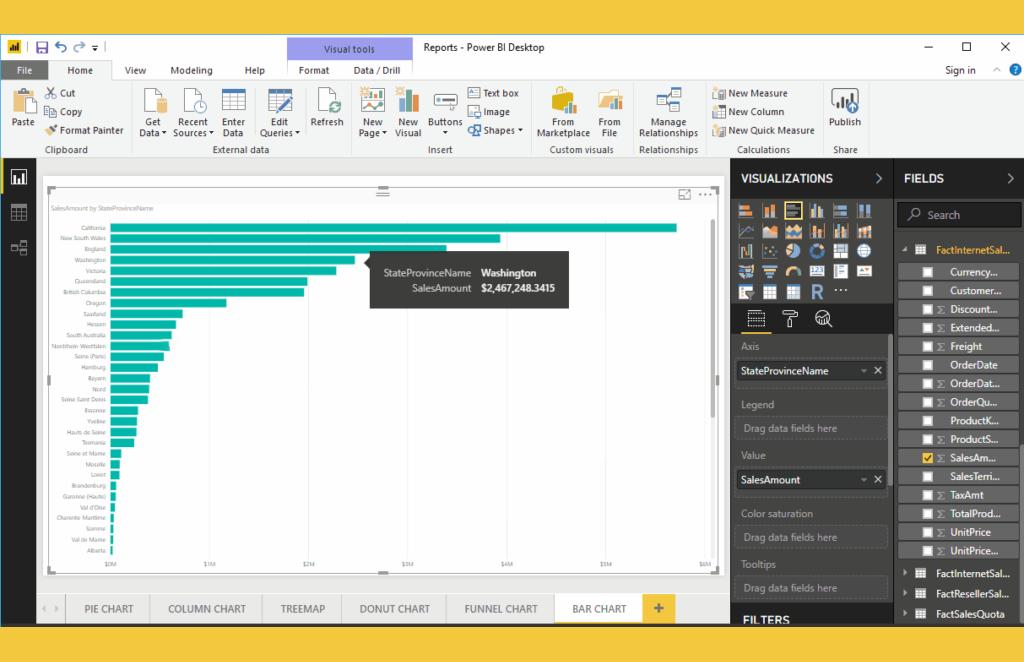Pick the Funnel visualization icon

coord(769,272)
